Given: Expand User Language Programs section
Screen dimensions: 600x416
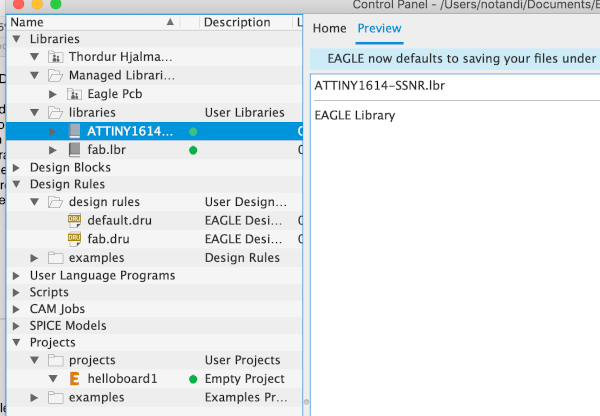Looking at the screenshot, I should pos(16,276).
